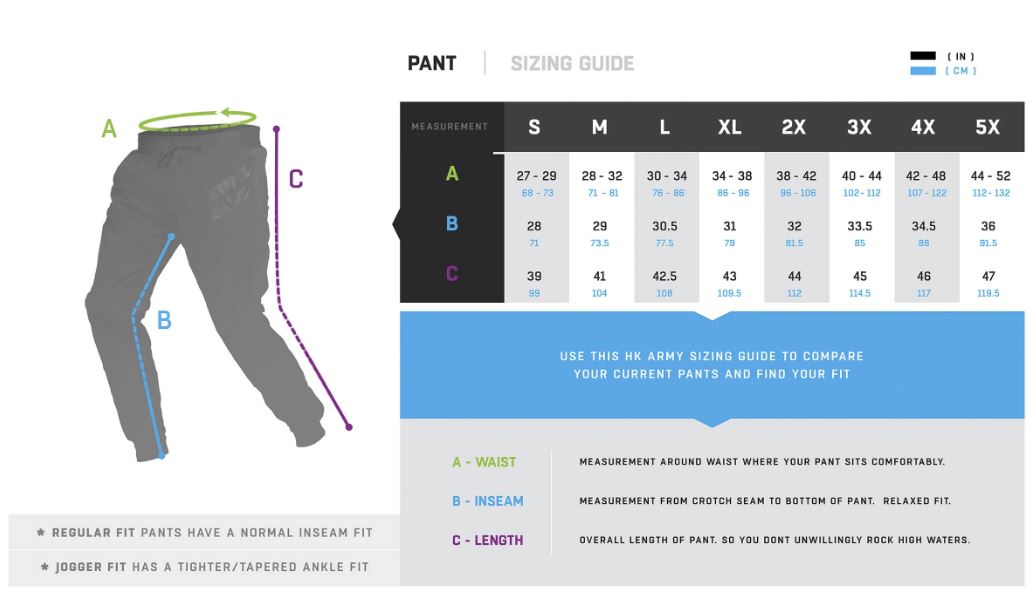This screenshot has width=1034, height=591.
Task: Click the purple C row label in the table
Action: [452, 273]
